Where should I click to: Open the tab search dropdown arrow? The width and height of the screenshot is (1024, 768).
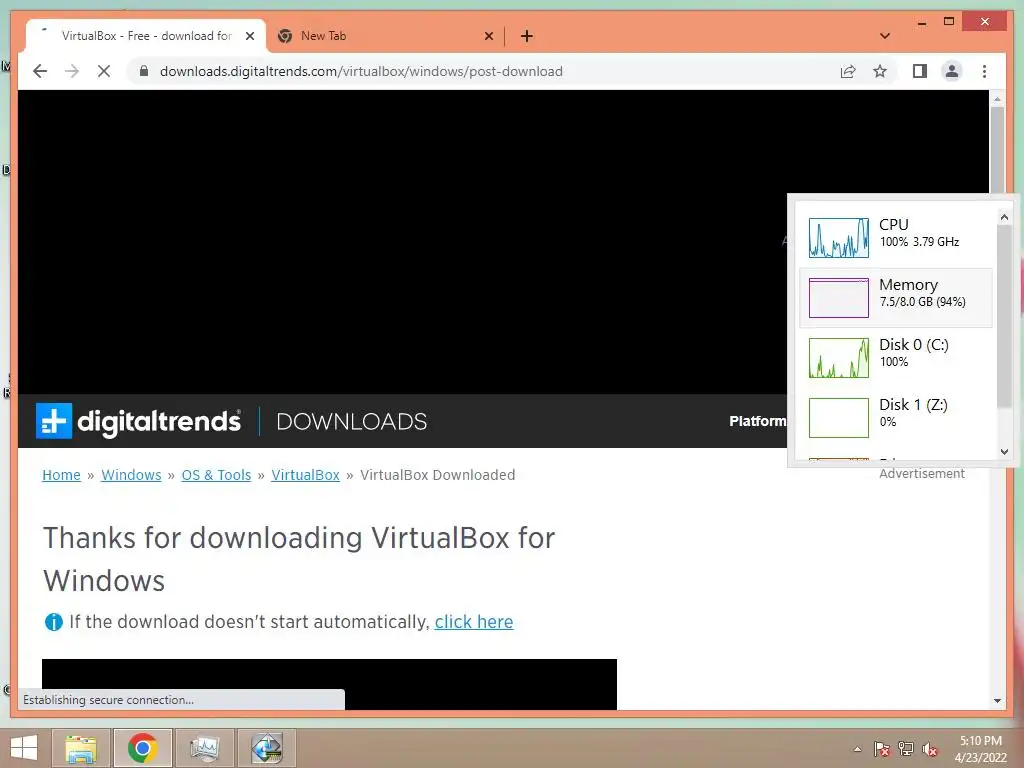885,36
